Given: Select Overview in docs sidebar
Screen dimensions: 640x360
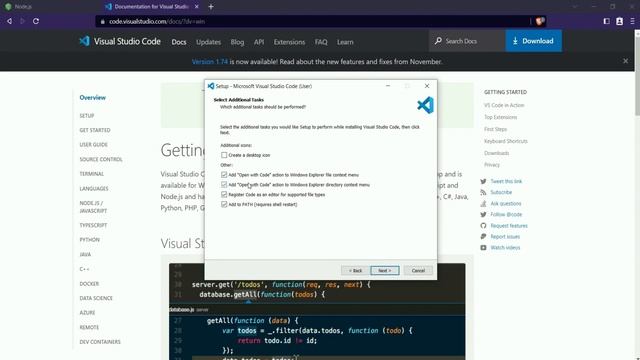Looking at the screenshot, I should tap(93, 98).
